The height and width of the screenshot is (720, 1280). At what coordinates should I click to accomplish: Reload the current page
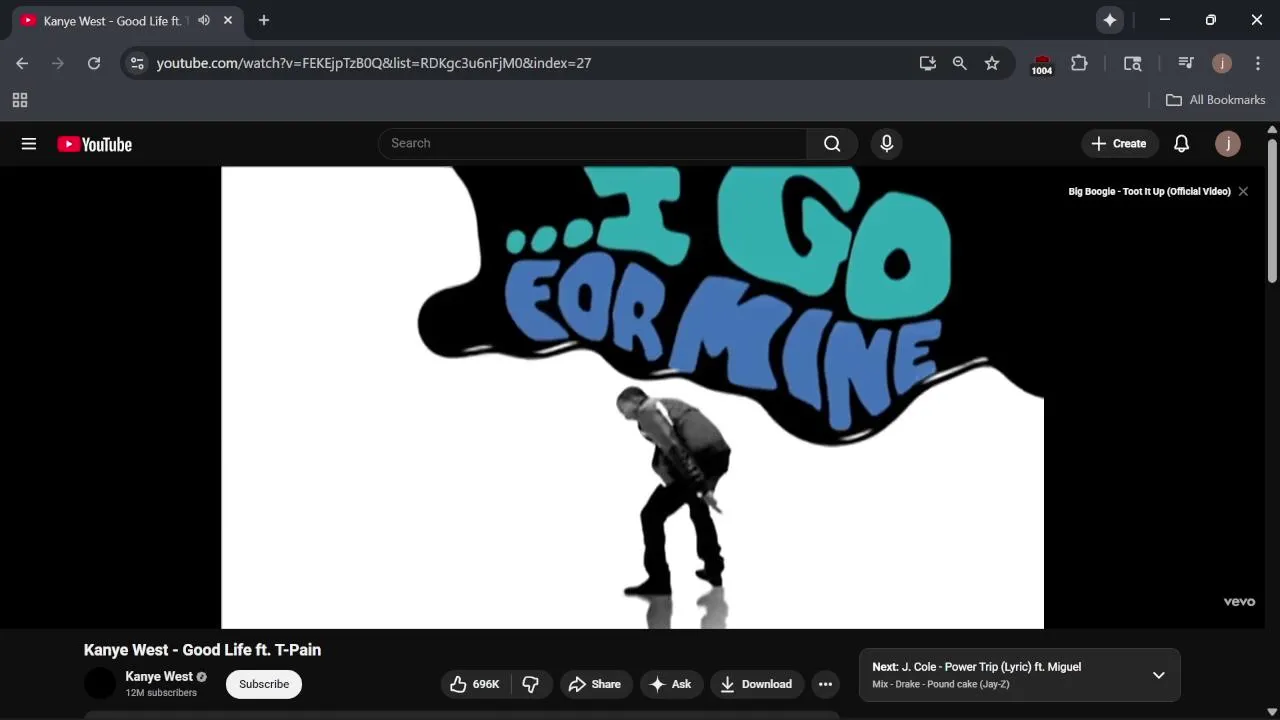pyautogui.click(x=94, y=63)
